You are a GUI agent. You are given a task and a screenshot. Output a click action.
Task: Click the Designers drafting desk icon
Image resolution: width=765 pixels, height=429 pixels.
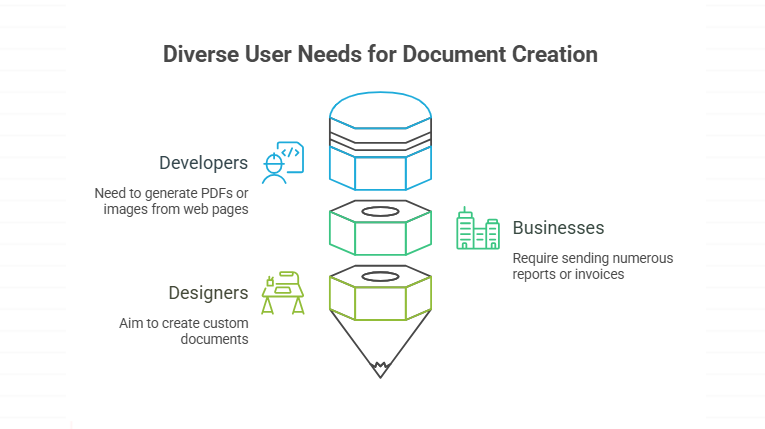(x=282, y=293)
